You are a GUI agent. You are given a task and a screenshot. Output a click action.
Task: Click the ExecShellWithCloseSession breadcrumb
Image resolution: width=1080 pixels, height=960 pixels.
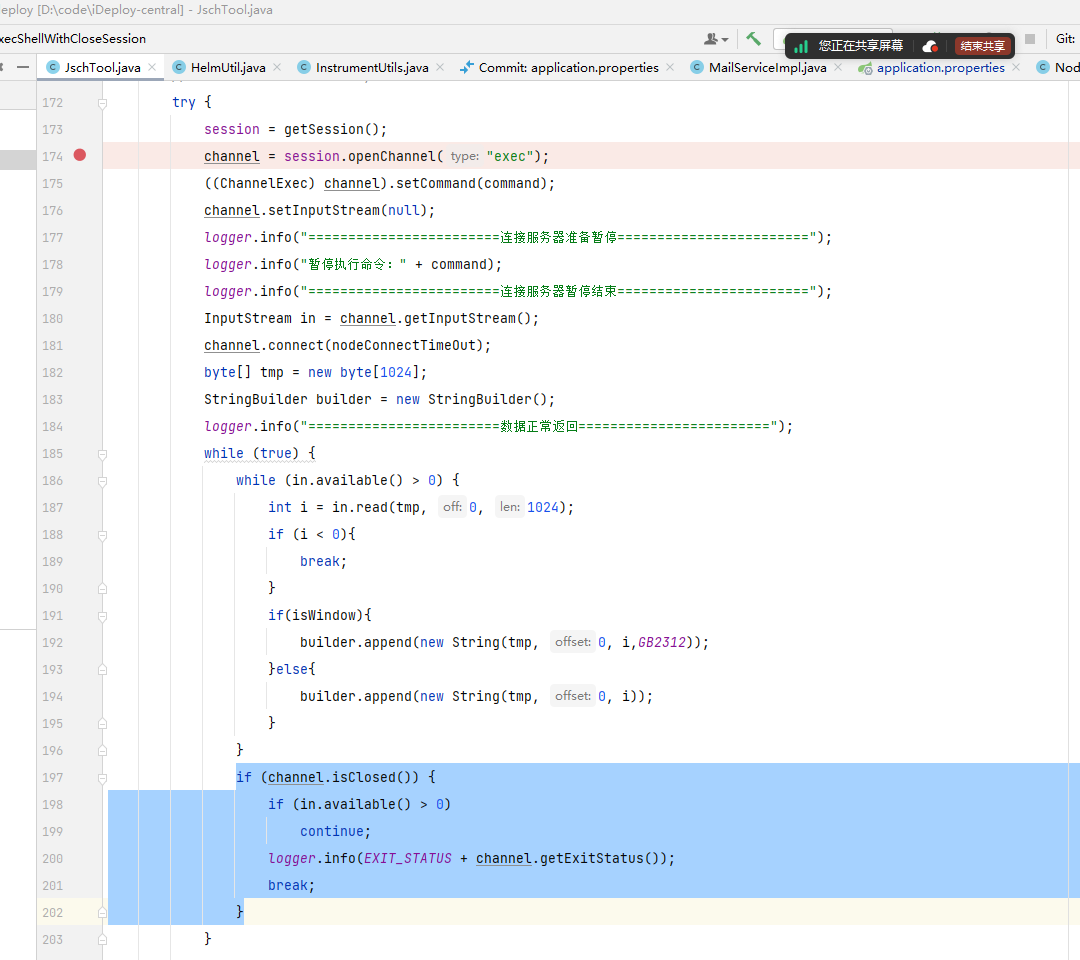point(73,39)
